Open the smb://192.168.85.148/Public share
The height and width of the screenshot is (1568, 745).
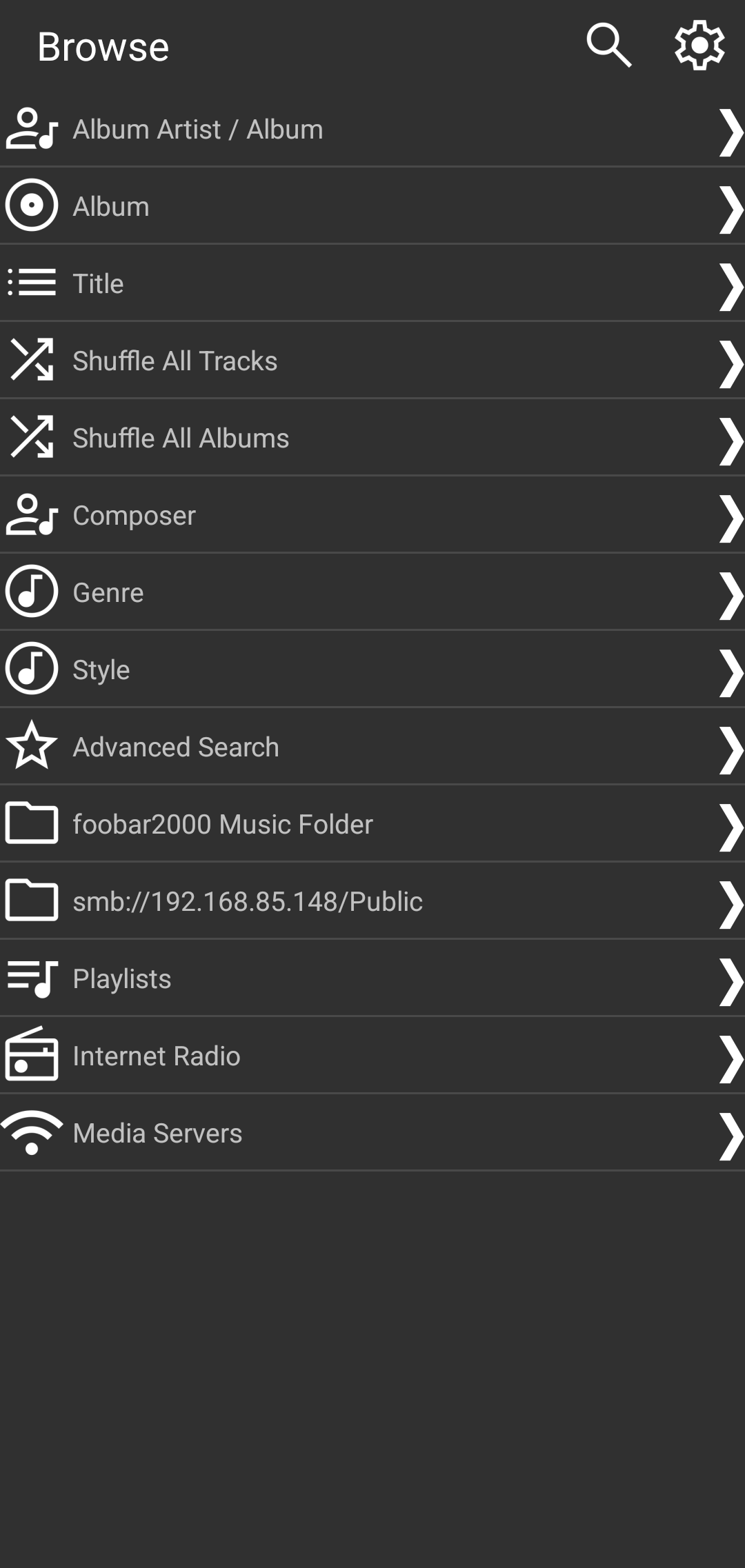pyautogui.click(x=248, y=901)
